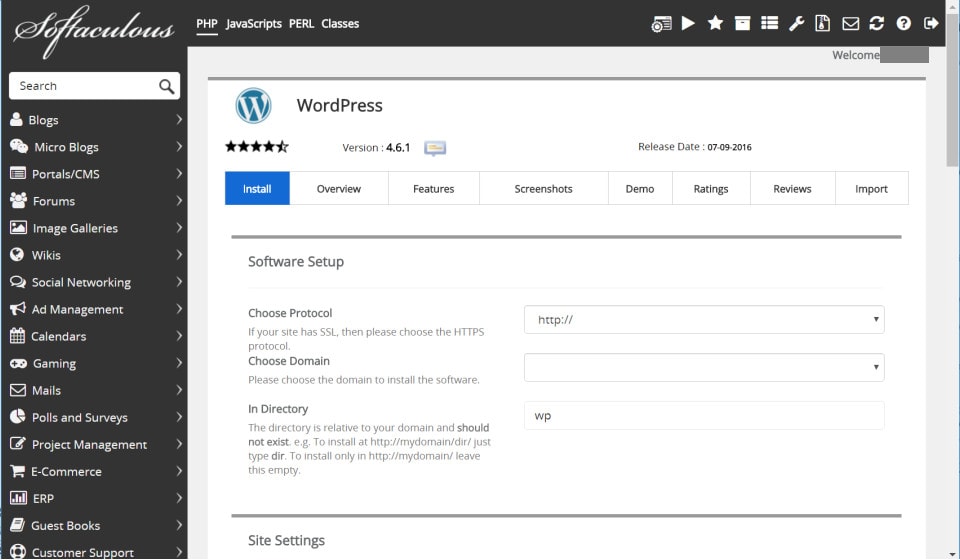Image resolution: width=960 pixels, height=560 pixels.
Task: Switch to the Overview tab
Action: [x=339, y=189]
